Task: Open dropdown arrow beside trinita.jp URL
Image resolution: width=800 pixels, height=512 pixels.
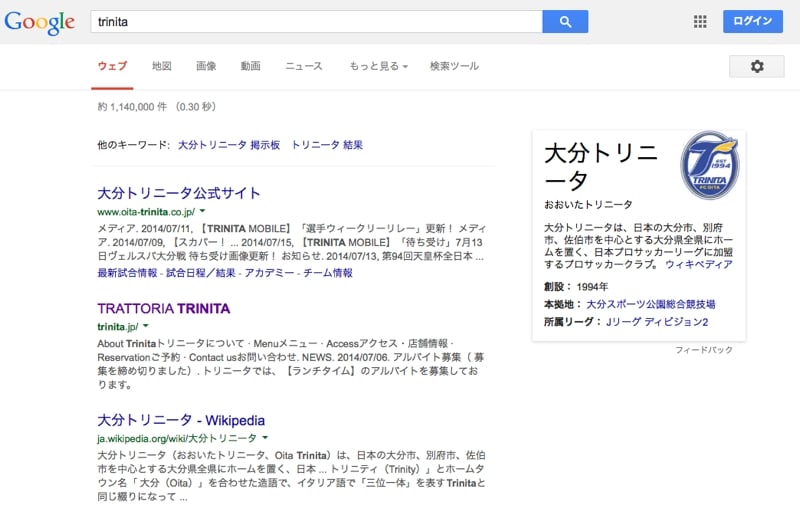Action: (144, 326)
